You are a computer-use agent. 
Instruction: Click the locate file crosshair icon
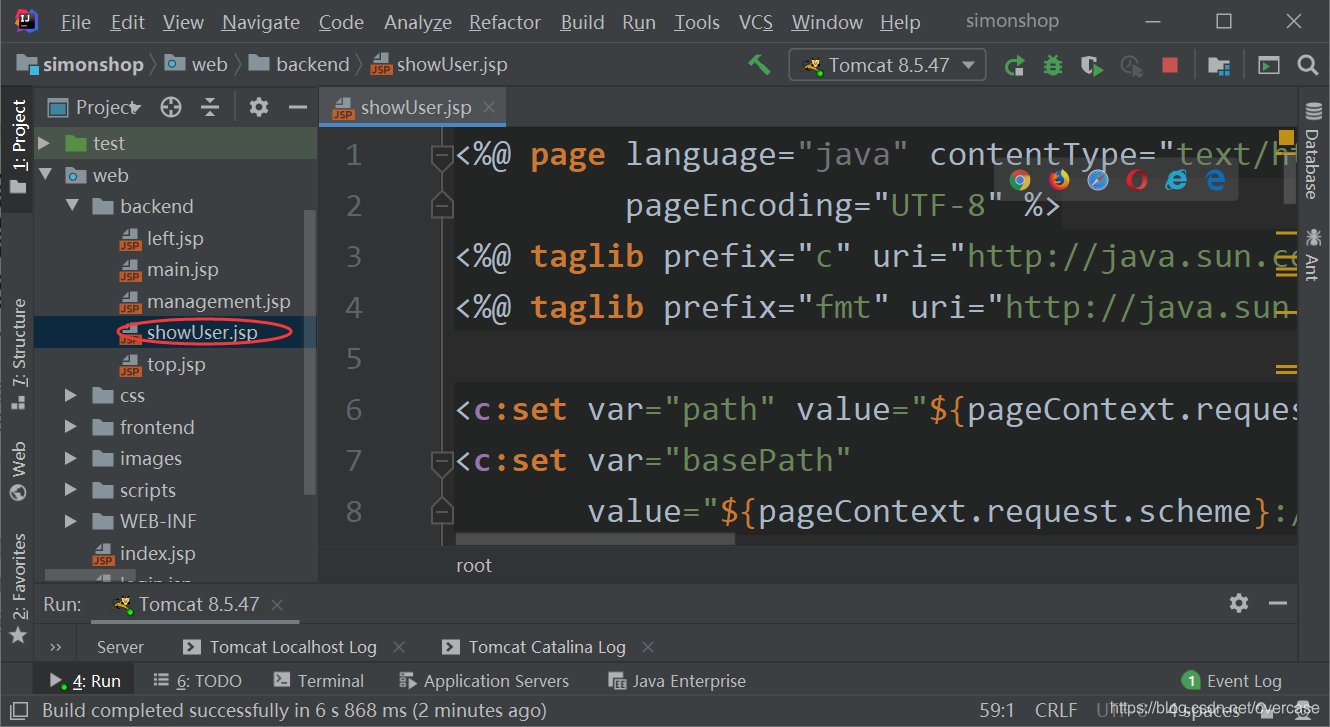pos(171,107)
